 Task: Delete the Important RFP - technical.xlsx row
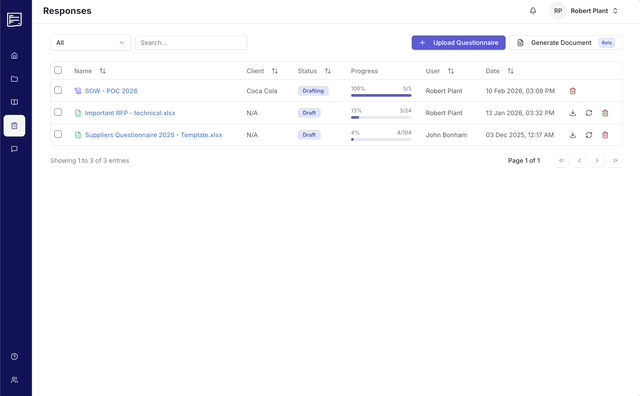[605, 113]
